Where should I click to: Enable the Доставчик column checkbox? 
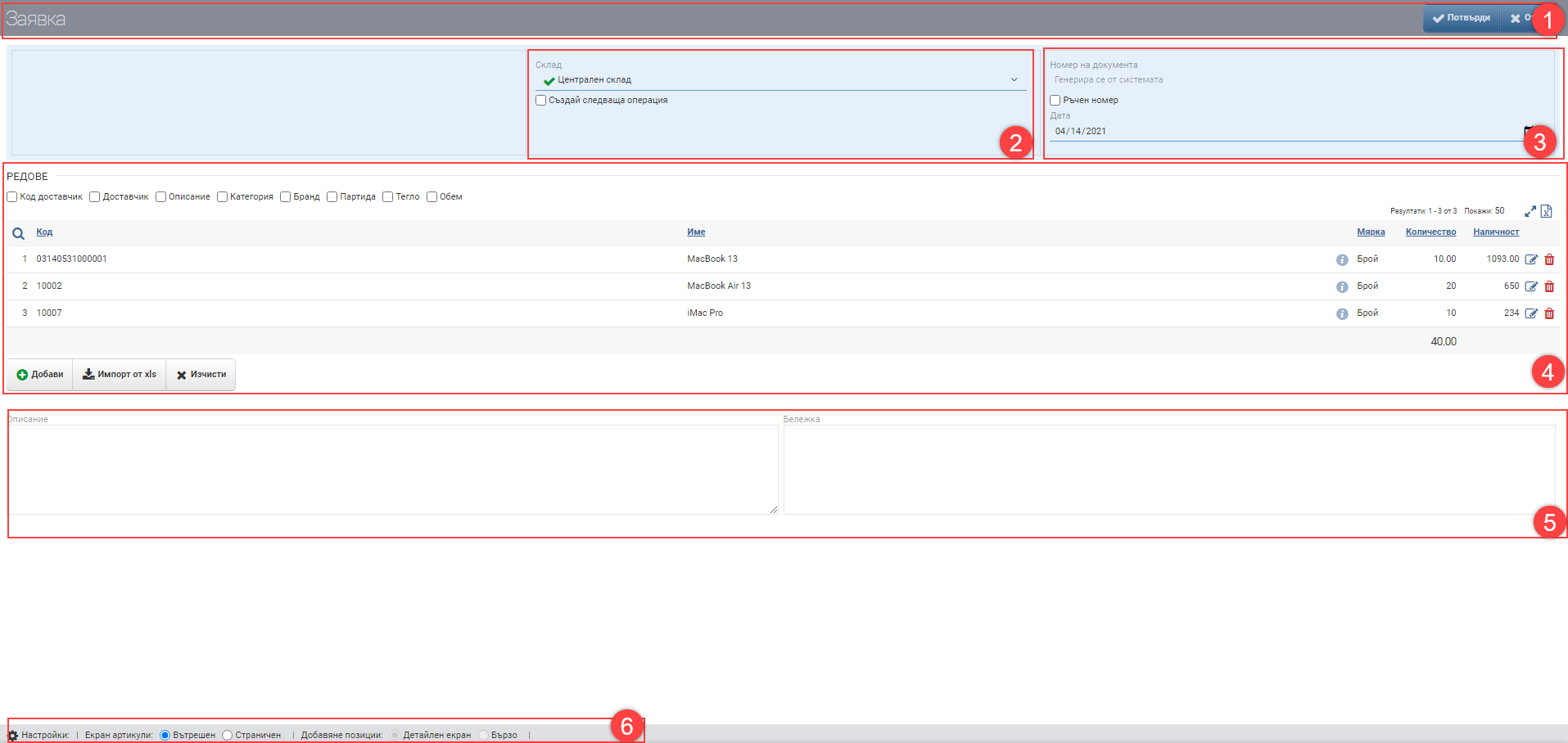tap(95, 196)
